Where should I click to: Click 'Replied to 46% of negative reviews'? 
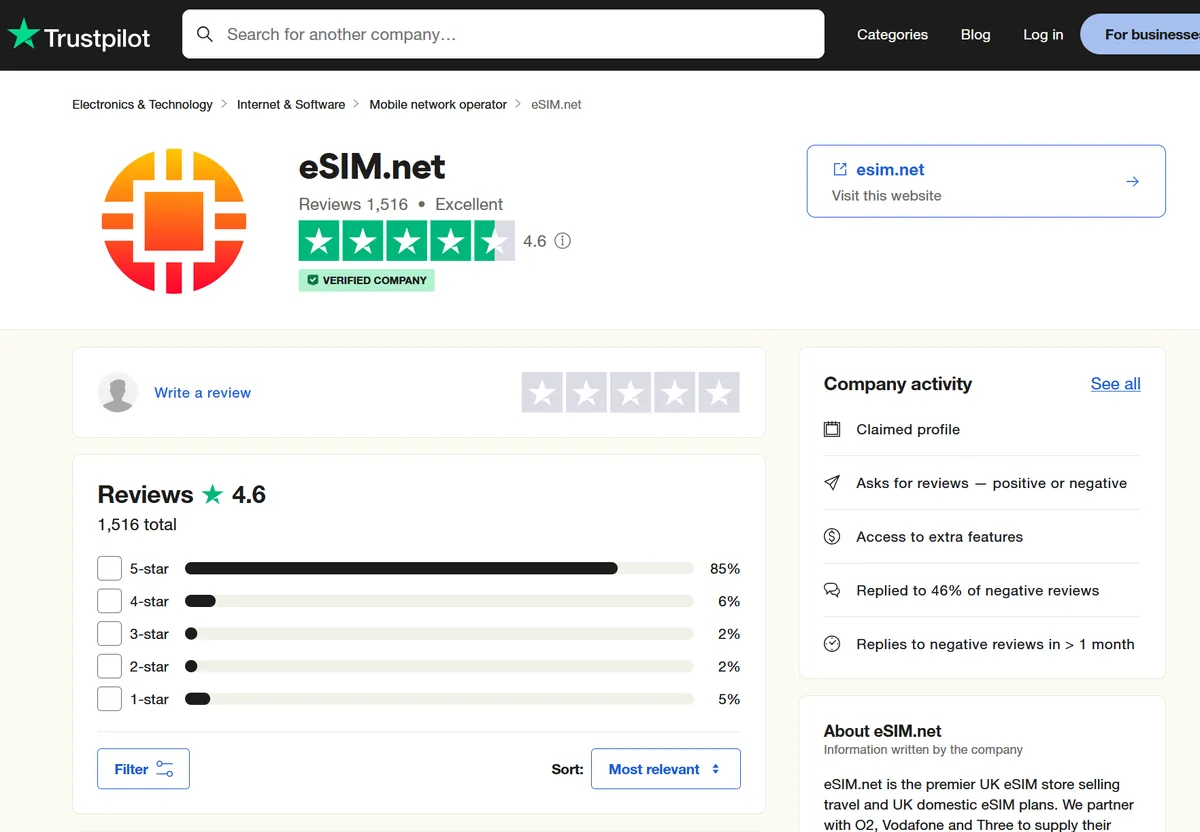[977, 590]
